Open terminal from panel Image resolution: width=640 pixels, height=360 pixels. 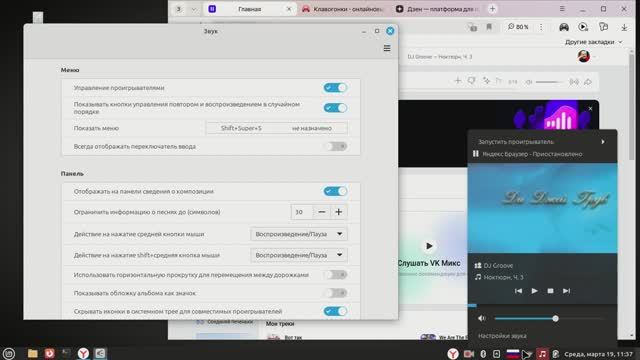65,353
